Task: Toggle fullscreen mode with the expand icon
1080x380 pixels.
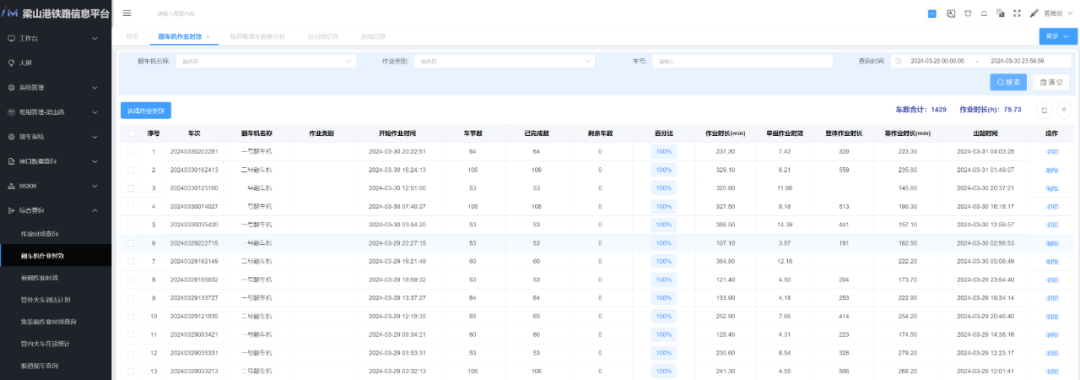Action: (1017, 13)
